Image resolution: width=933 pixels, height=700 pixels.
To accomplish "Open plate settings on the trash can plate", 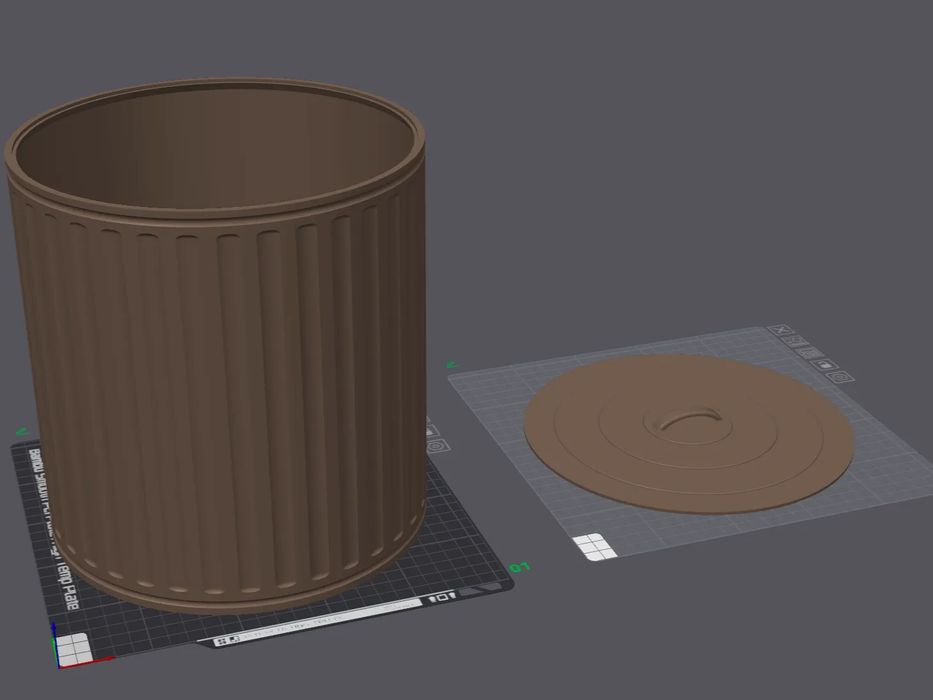I will [438, 446].
